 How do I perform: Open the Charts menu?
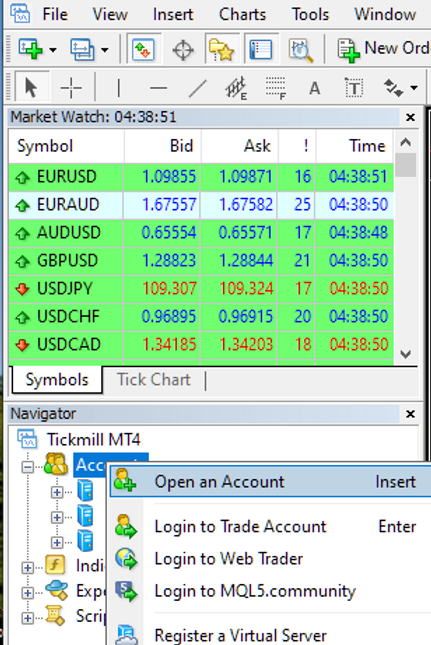coord(242,14)
